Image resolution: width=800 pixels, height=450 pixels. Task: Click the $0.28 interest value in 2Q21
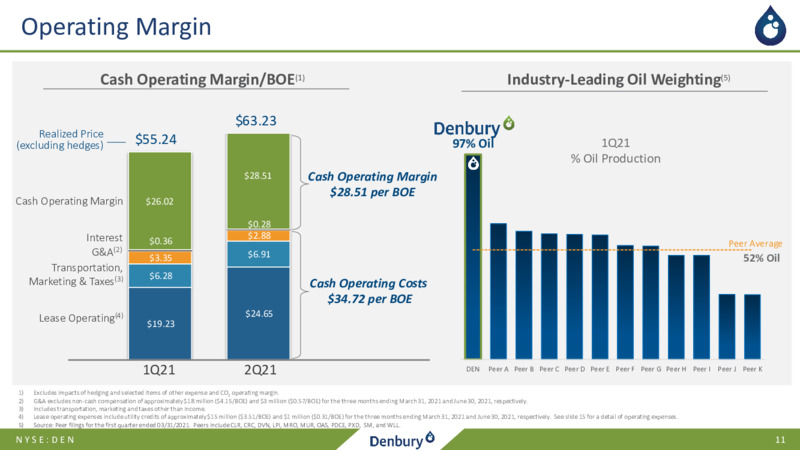[x=259, y=224]
